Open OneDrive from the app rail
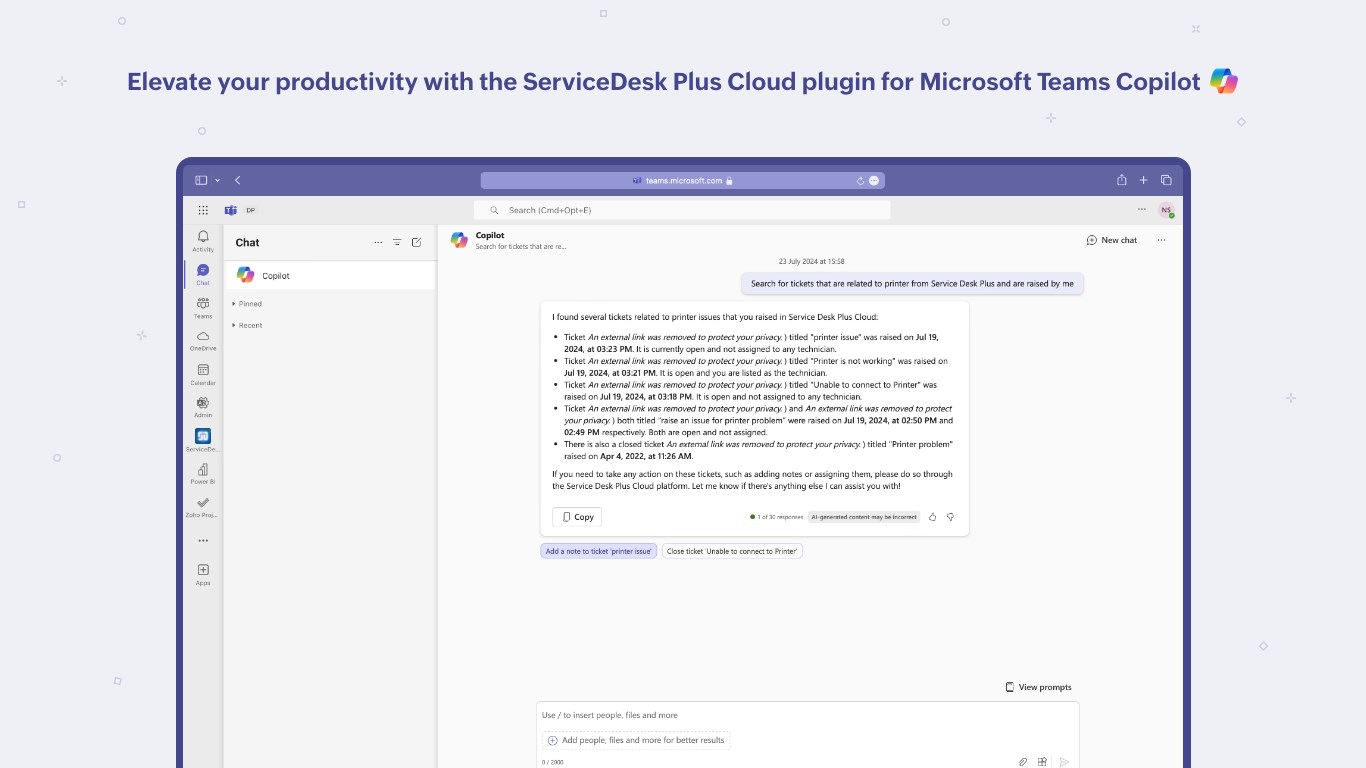The height and width of the screenshot is (768, 1366). pyautogui.click(x=203, y=338)
